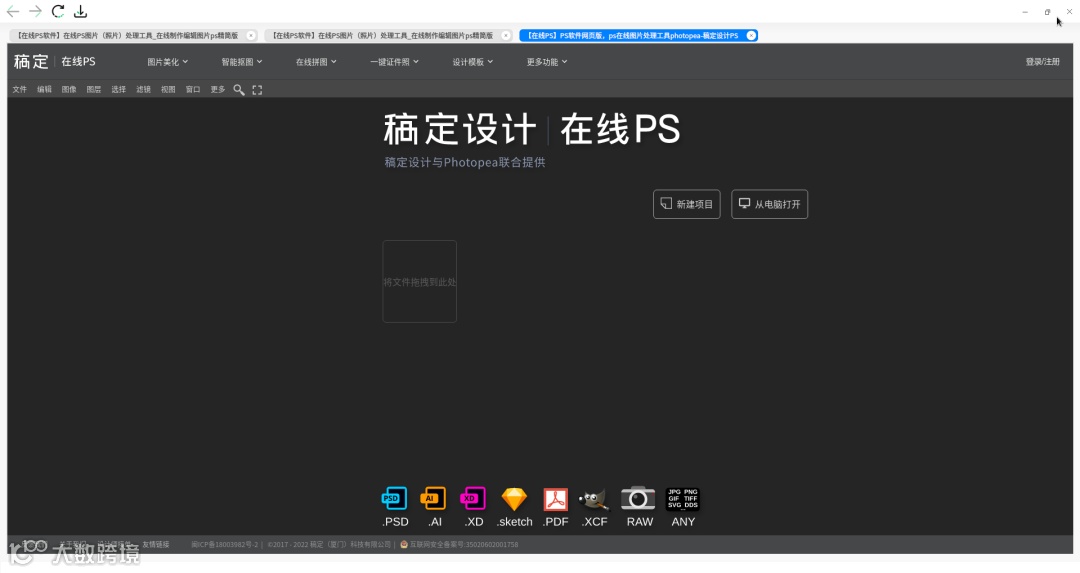
Task: Click the .XCF GIMP icon
Action: coord(594,499)
